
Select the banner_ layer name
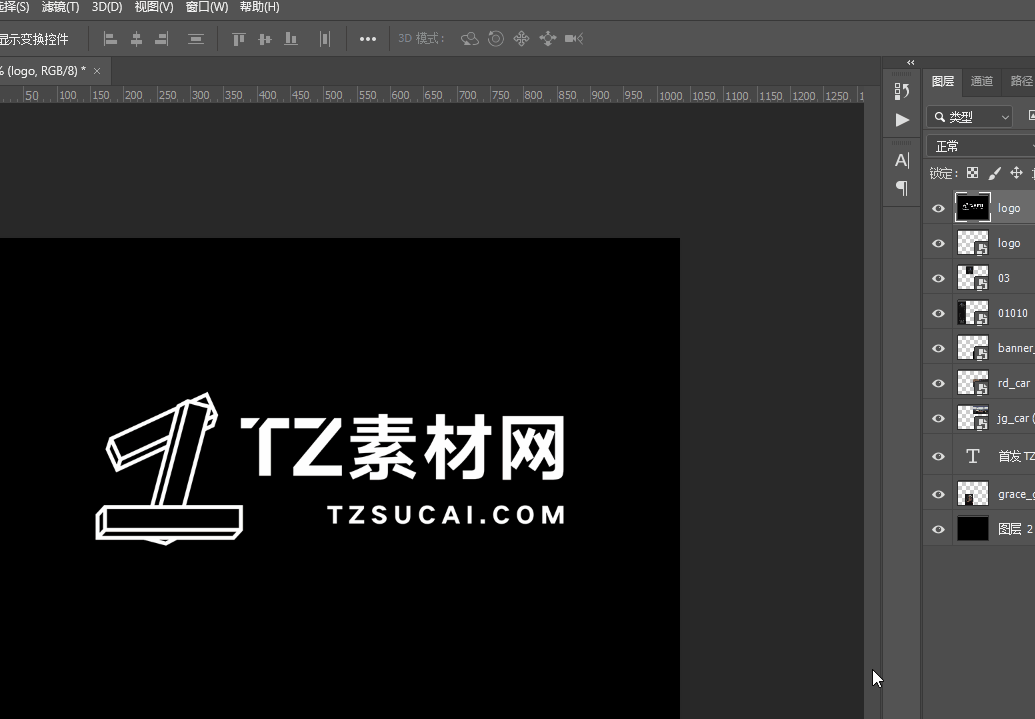pyautogui.click(x=1016, y=348)
